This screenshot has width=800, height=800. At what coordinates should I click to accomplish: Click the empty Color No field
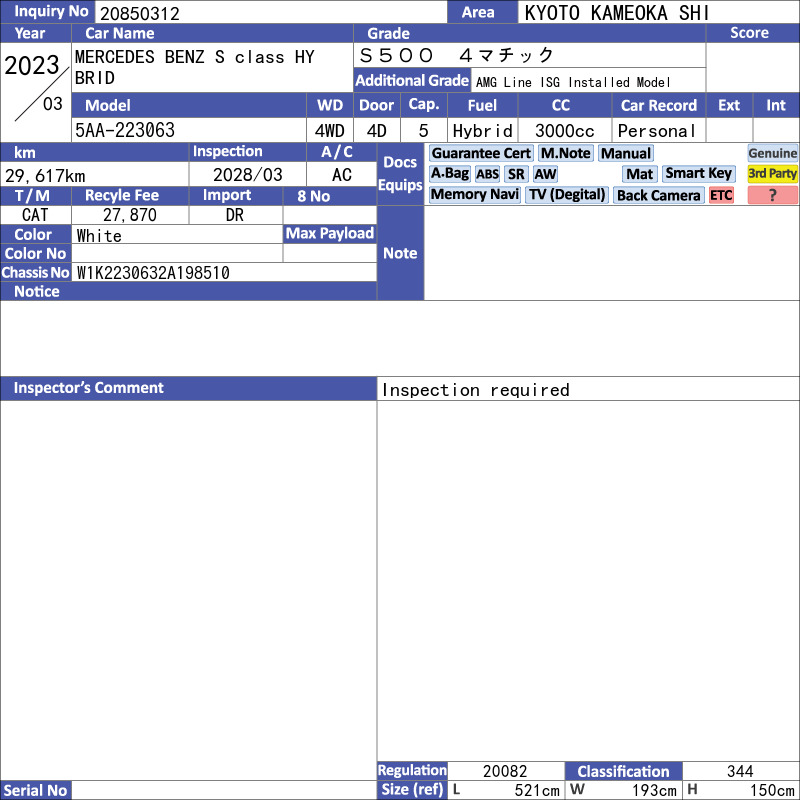point(177,253)
